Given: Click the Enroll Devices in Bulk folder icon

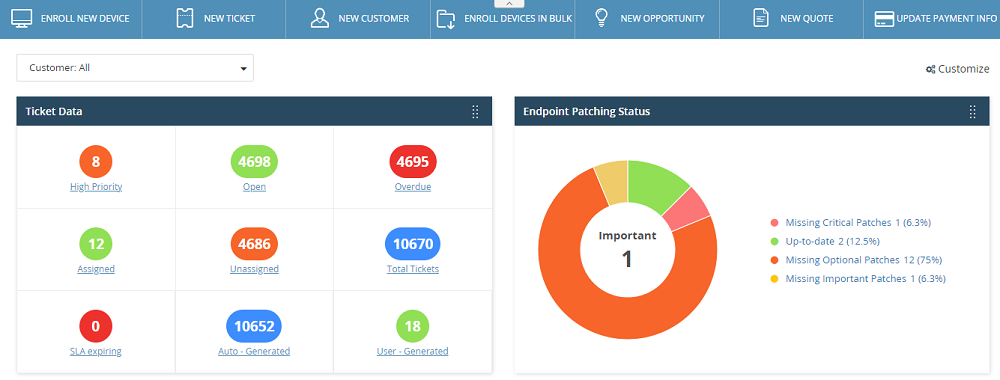Looking at the screenshot, I should (x=446, y=18).
